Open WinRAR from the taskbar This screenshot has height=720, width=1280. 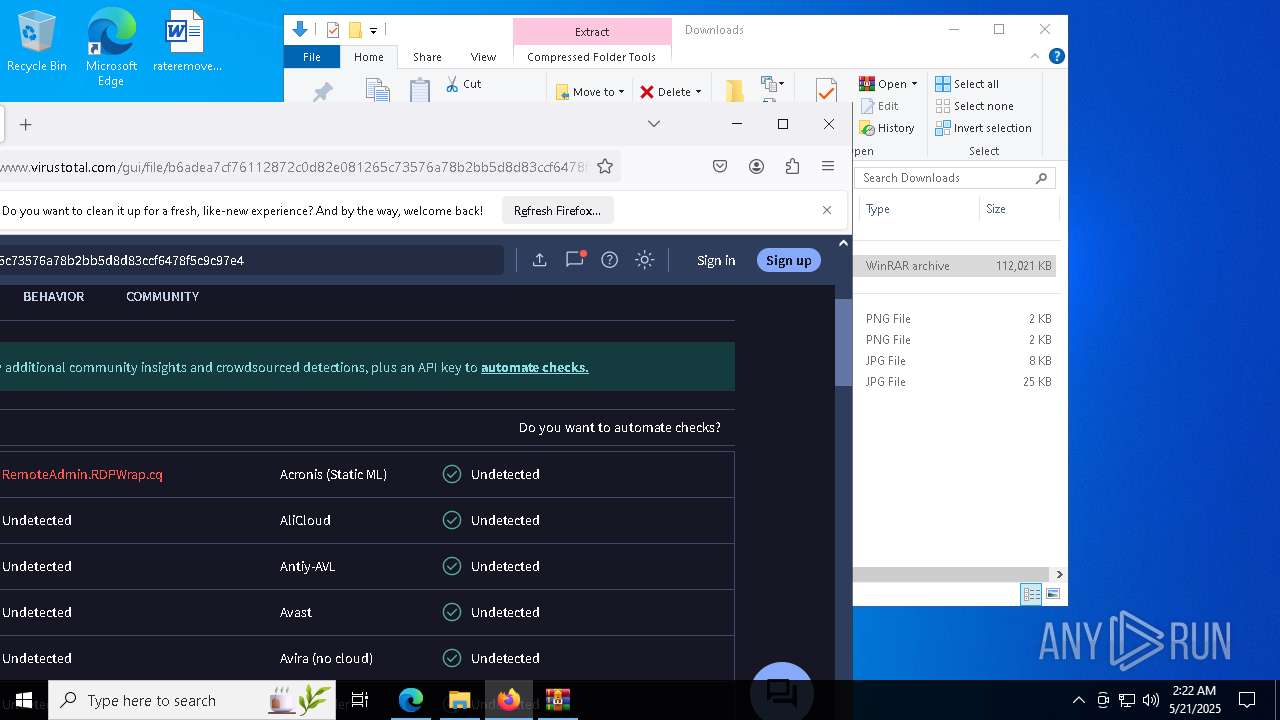click(x=558, y=700)
